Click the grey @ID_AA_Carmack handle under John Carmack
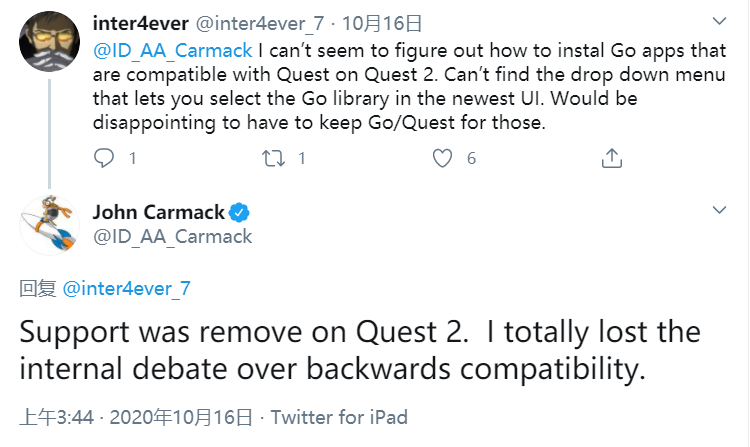This screenshot has height=447, width=750. (172, 237)
